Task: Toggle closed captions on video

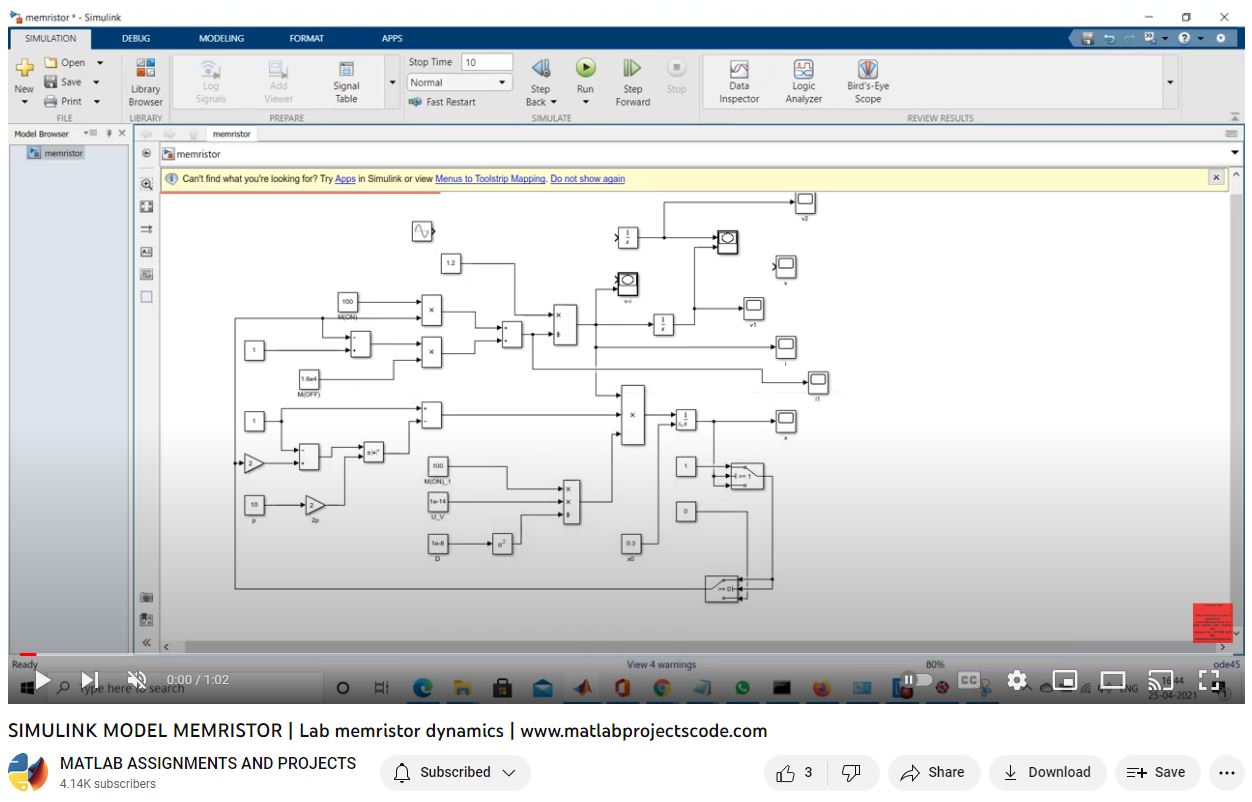Action: 968,680
